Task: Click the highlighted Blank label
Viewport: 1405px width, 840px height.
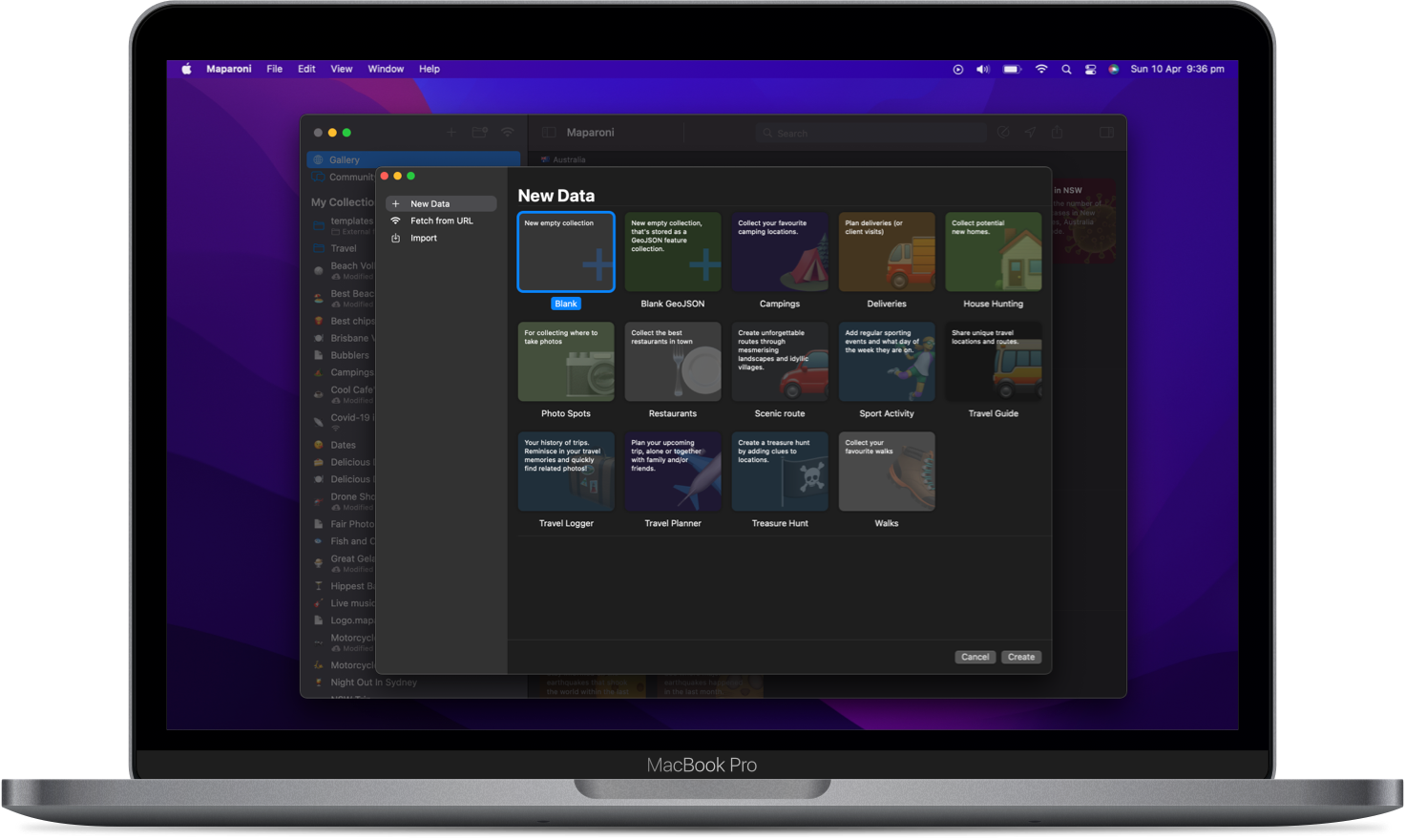Action: [566, 304]
